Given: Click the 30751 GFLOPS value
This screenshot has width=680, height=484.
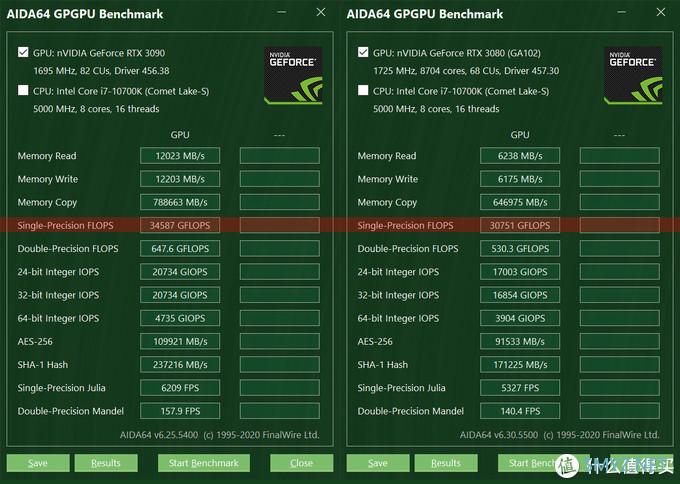Looking at the screenshot, I should click(520, 225).
